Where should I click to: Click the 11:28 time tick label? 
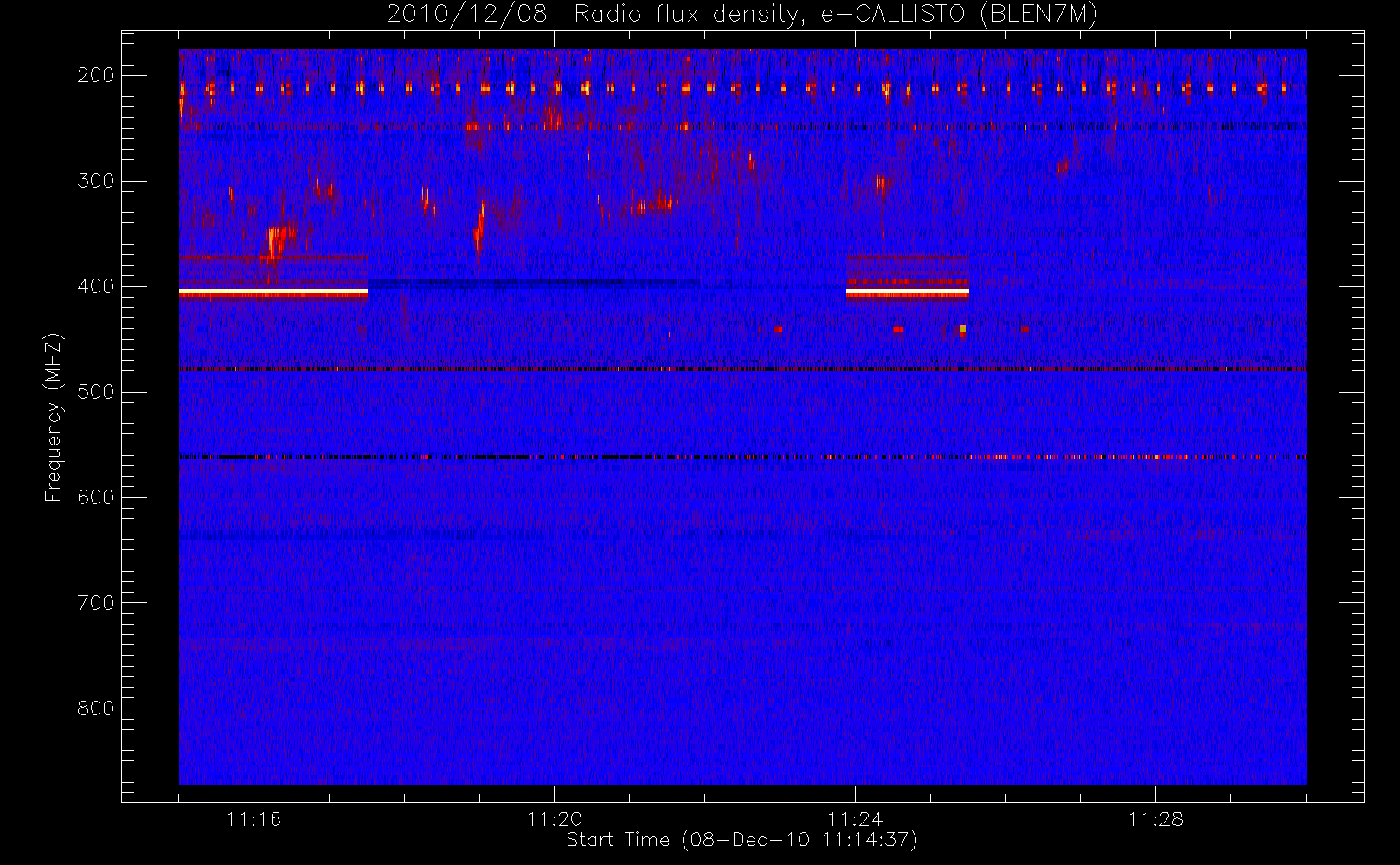[1156, 819]
